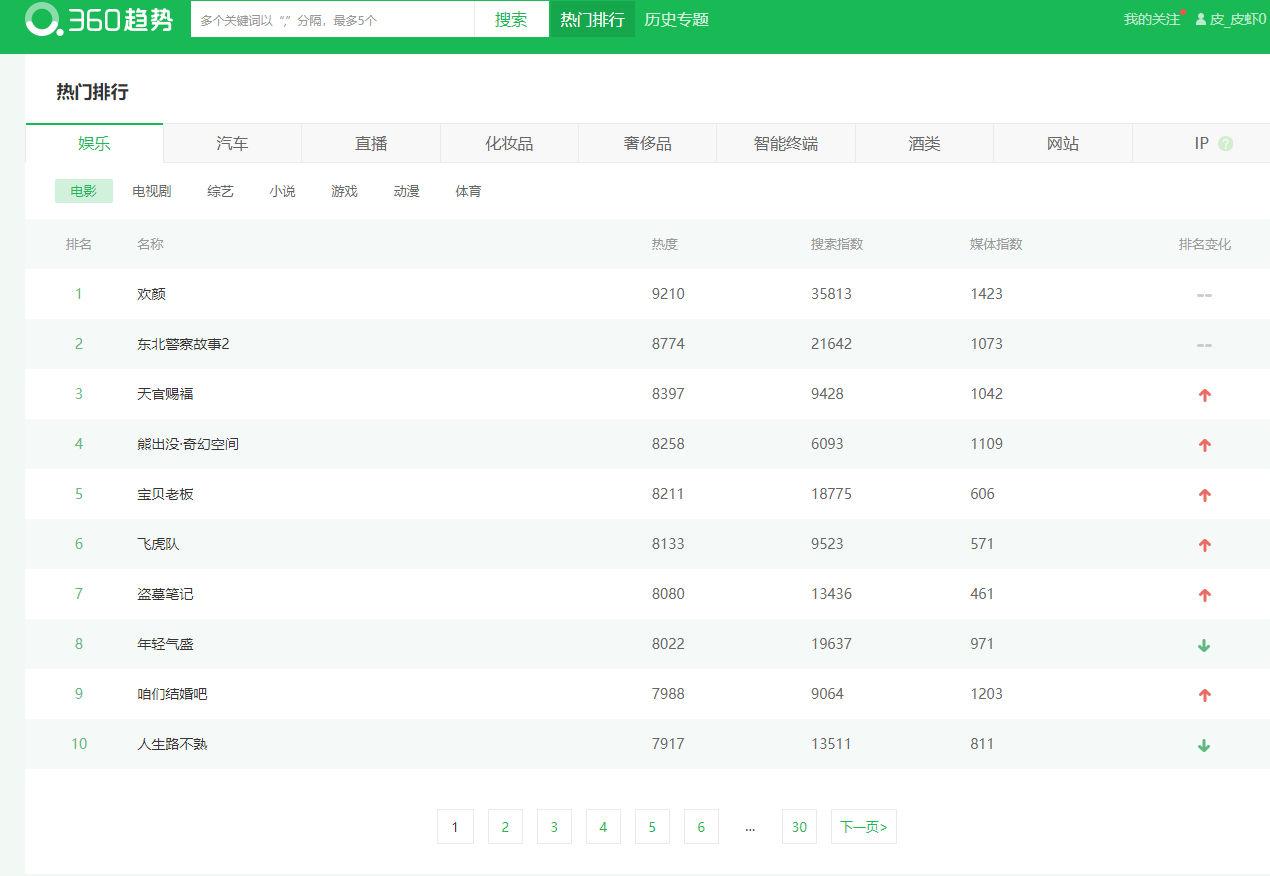Click the red up arrow for 宝贝老板
1270x876 pixels.
[x=1204, y=495]
